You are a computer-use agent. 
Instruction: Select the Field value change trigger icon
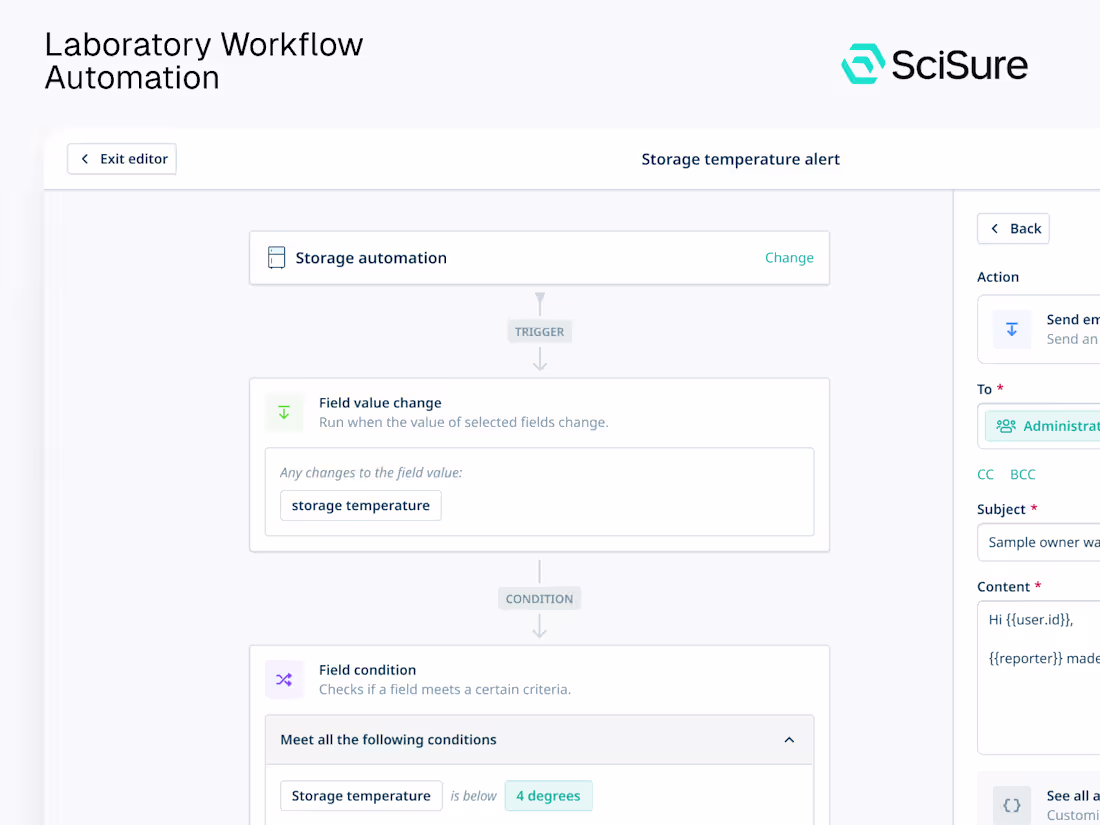coord(284,412)
